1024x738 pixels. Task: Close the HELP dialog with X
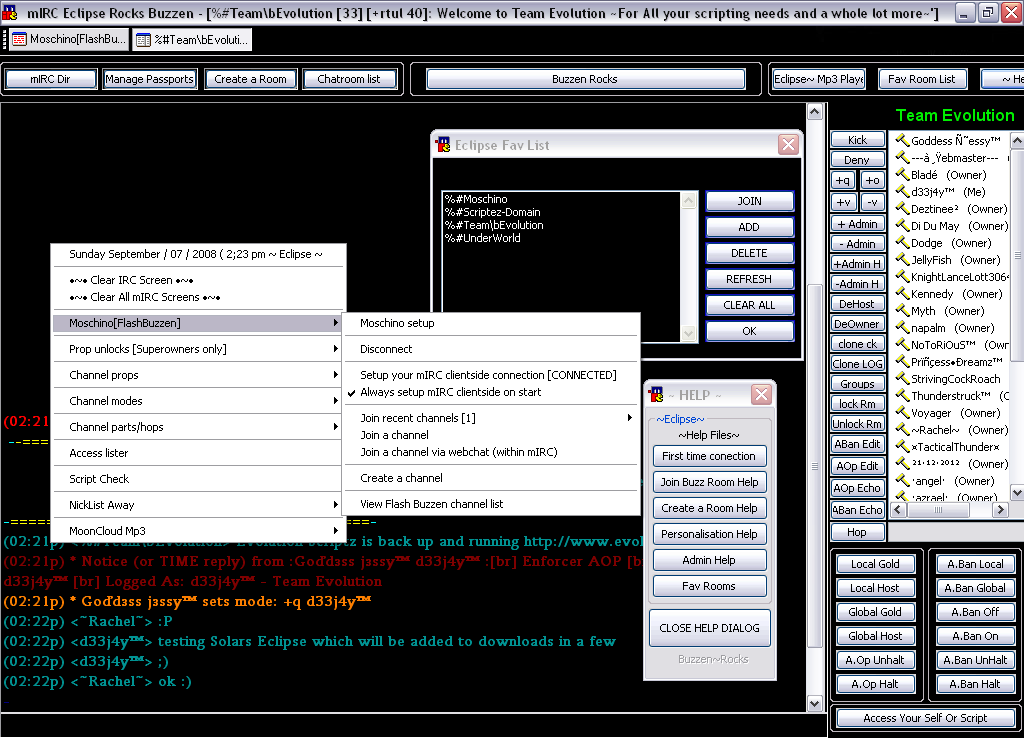point(761,394)
